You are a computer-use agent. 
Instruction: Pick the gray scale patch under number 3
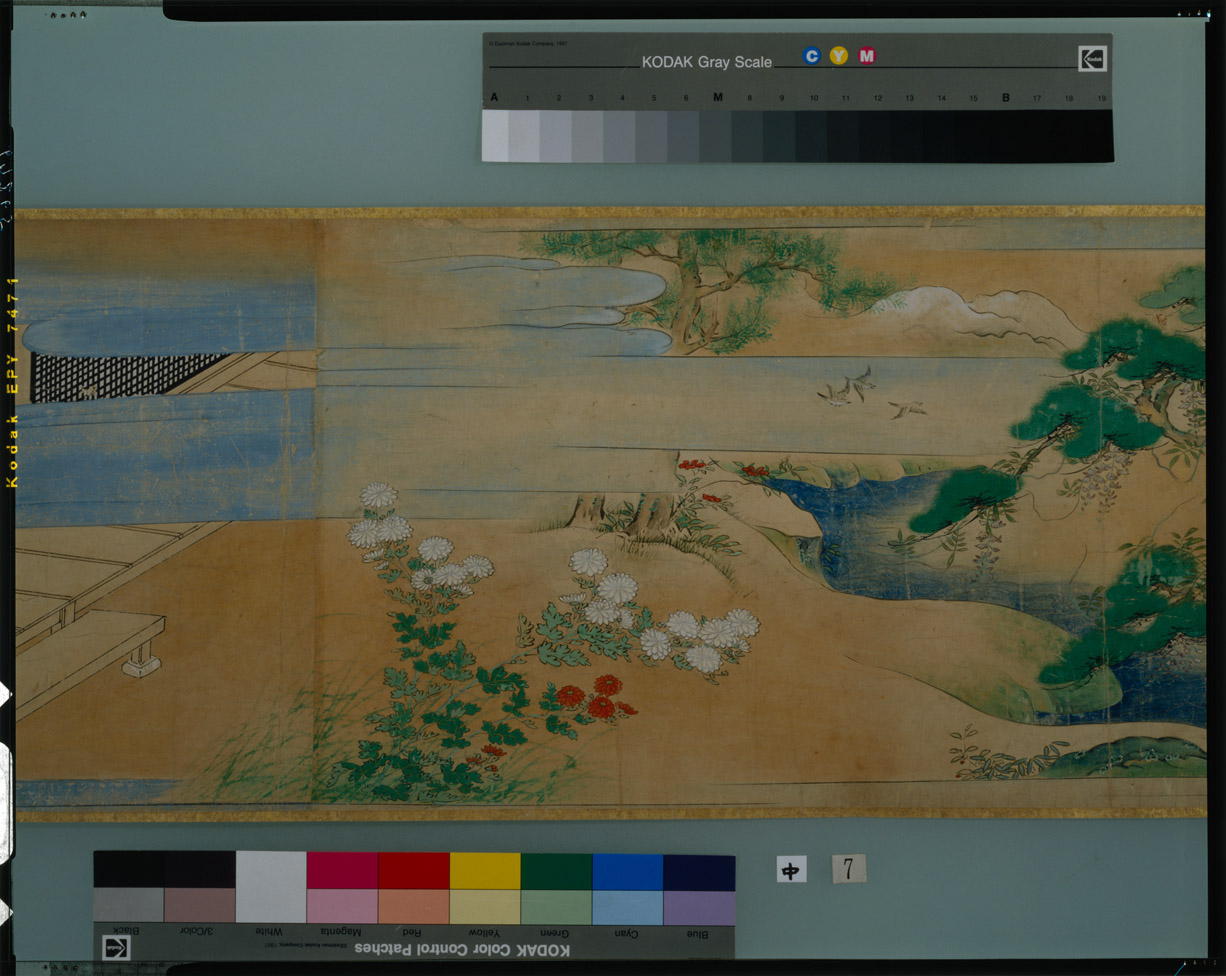point(588,136)
